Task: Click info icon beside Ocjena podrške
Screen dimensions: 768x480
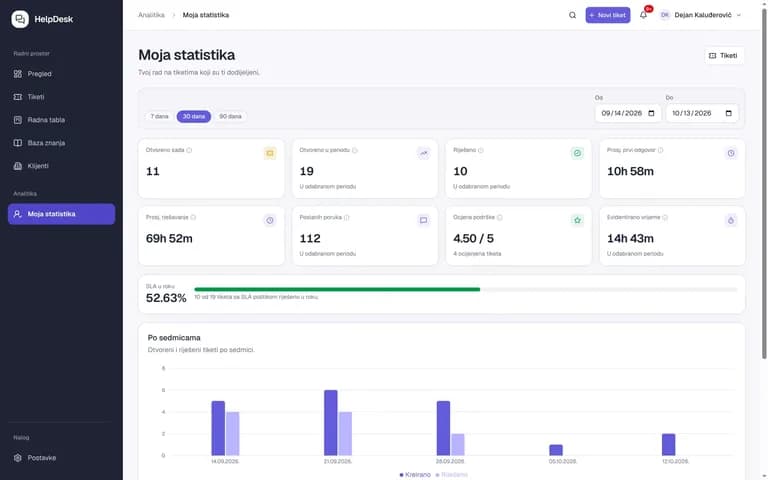Action: coord(500,217)
